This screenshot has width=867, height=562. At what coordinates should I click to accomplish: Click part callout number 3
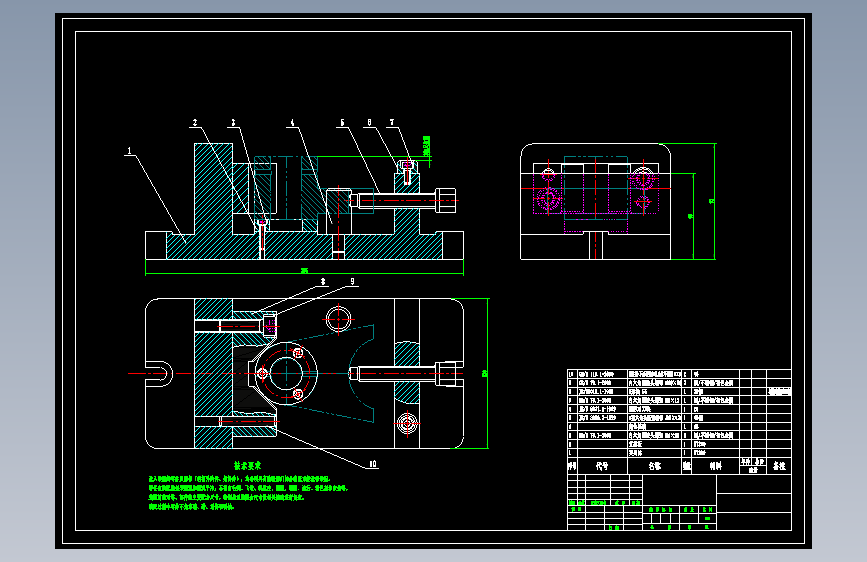click(233, 123)
